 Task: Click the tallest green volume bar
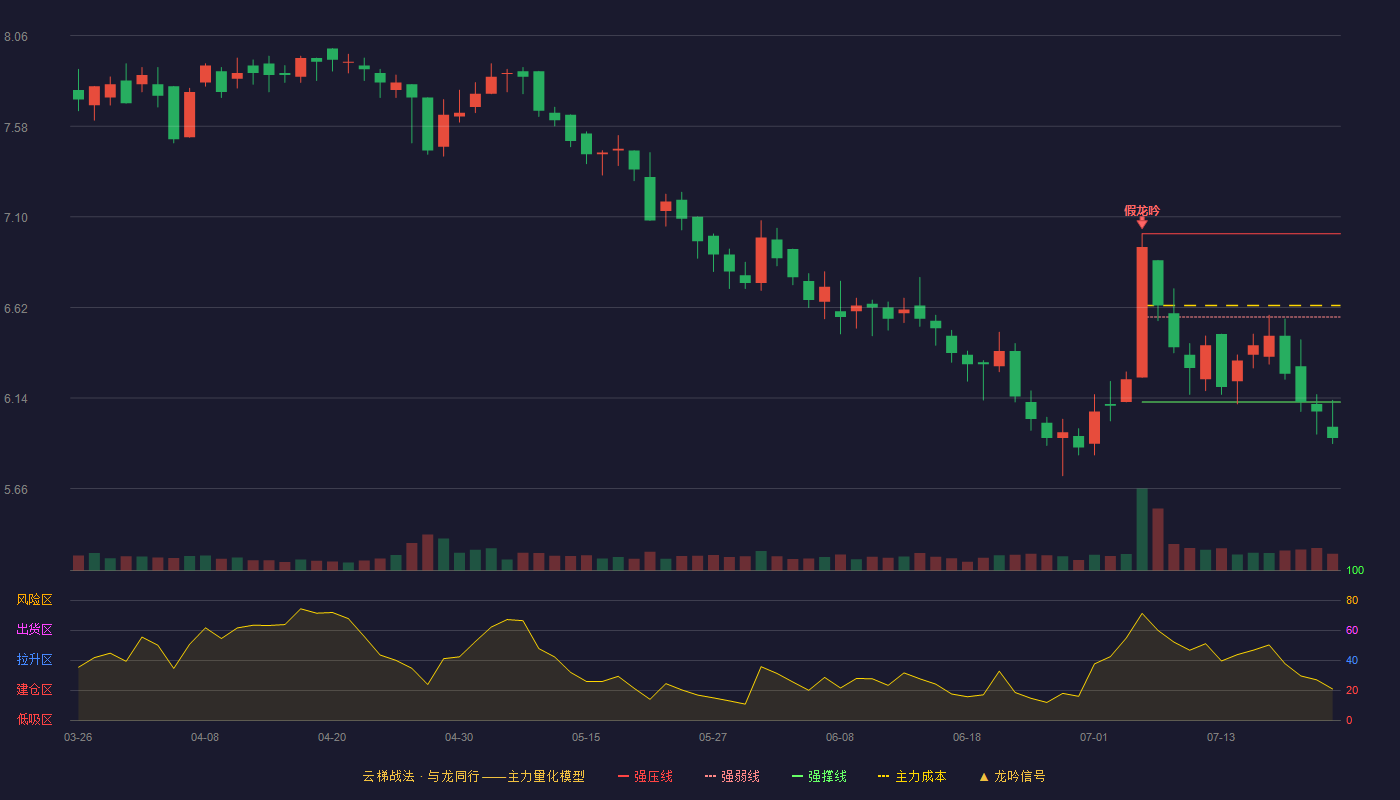click(1142, 529)
